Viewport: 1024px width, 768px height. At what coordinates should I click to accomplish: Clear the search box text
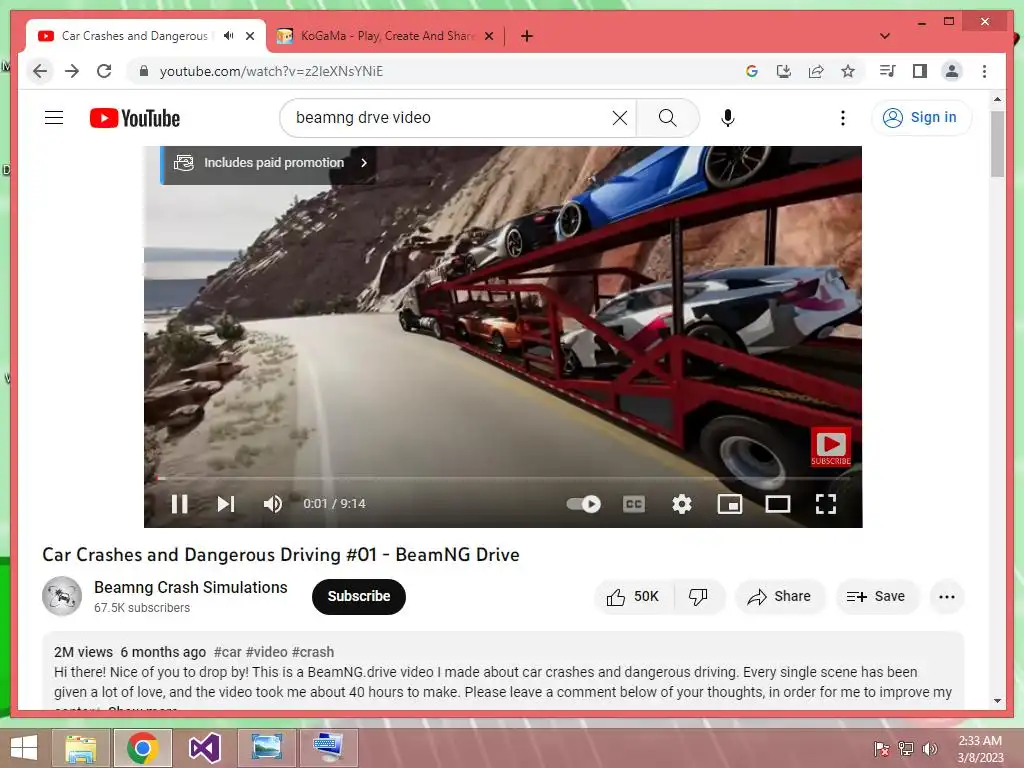coord(620,118)
